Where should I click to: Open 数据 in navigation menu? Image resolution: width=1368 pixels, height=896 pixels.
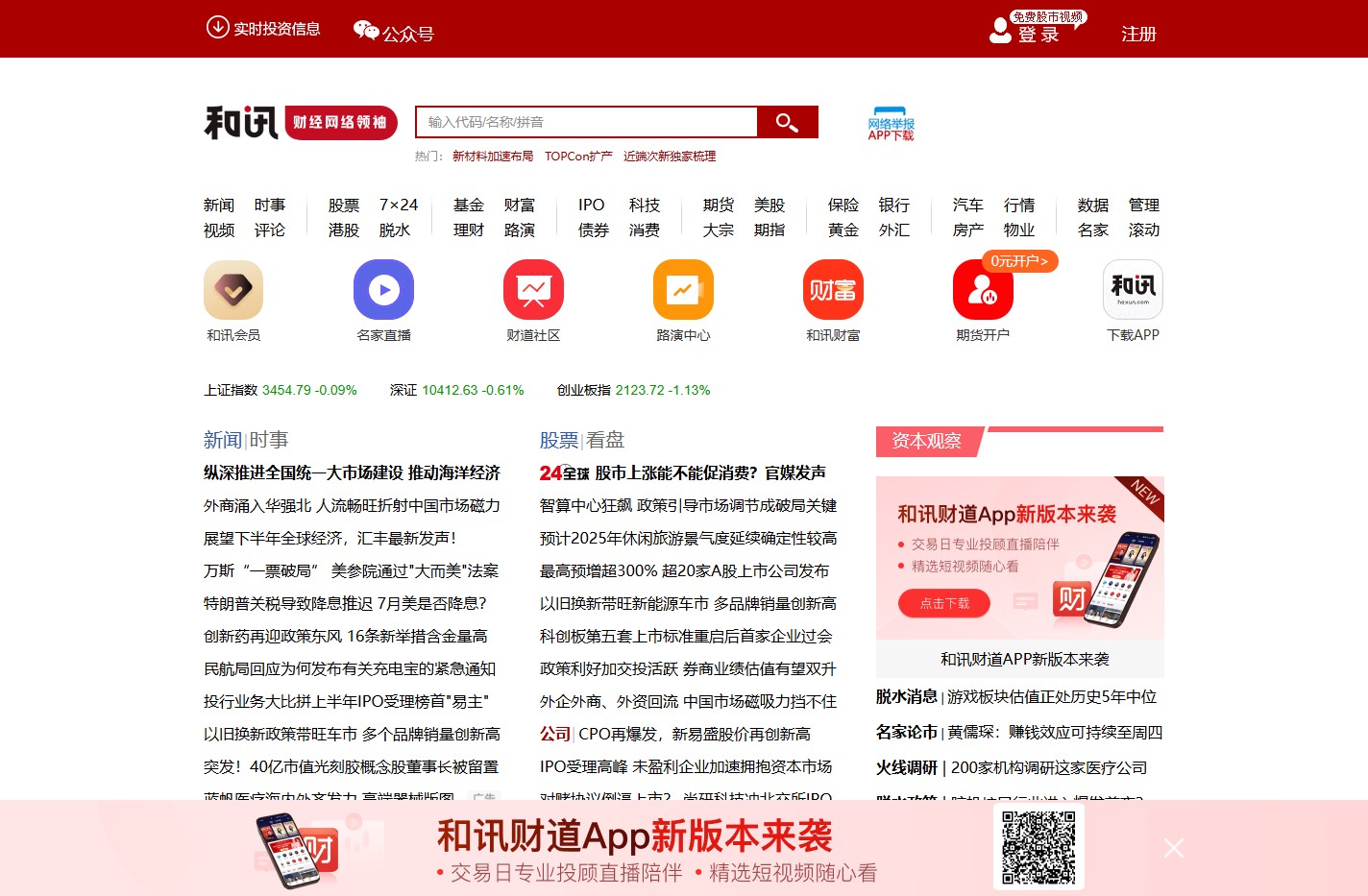click(x=1093, y=206)
